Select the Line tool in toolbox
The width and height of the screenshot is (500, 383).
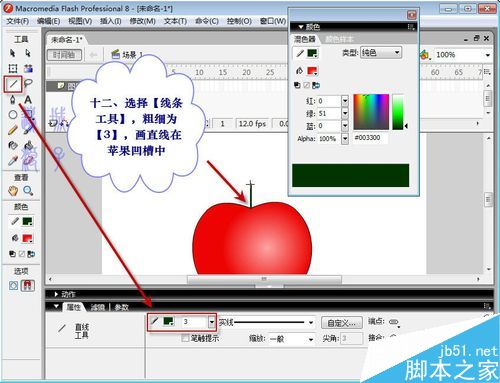tap(13, 84)
